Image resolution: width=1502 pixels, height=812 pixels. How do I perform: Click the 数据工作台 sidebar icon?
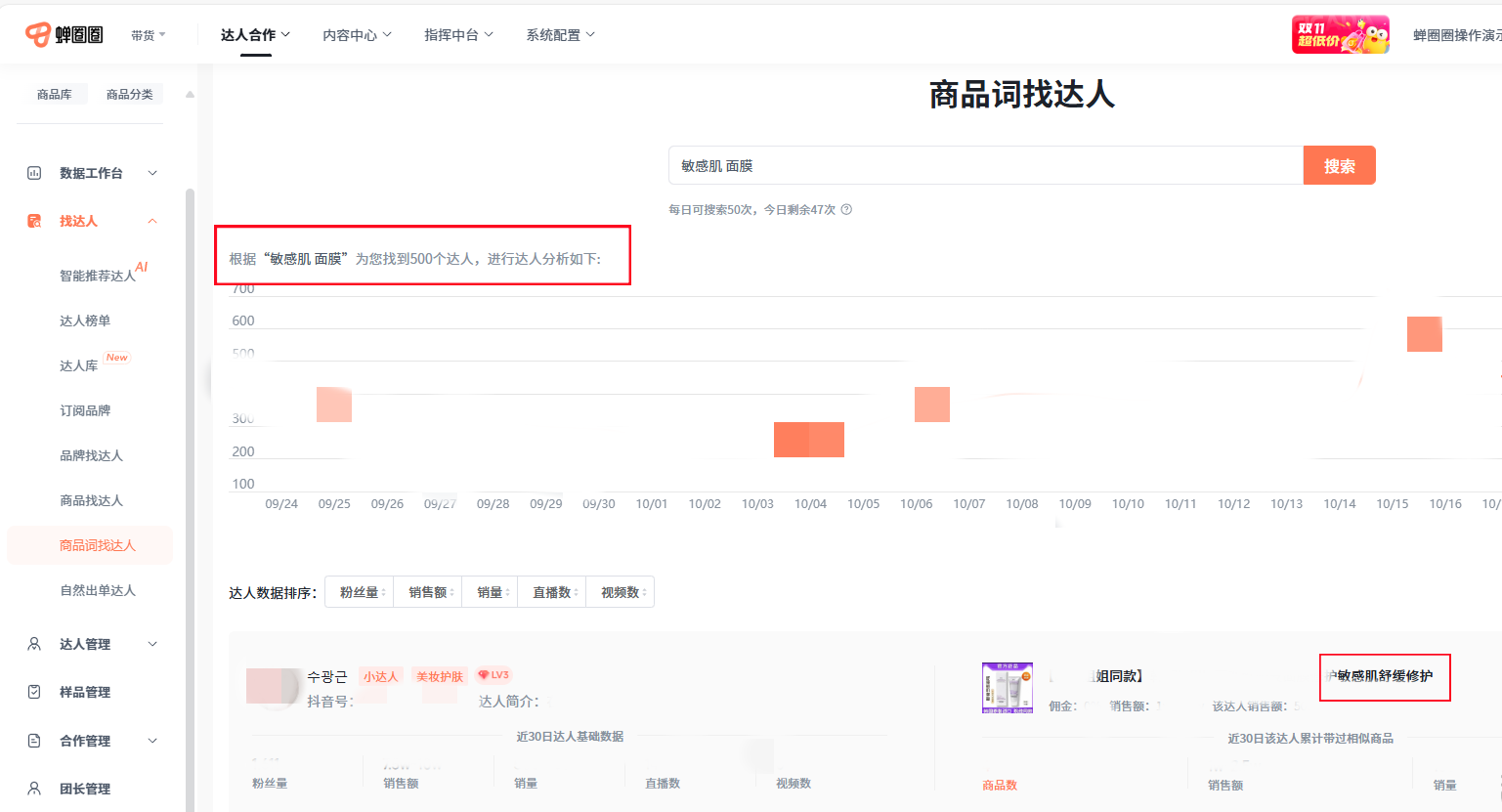34,173
